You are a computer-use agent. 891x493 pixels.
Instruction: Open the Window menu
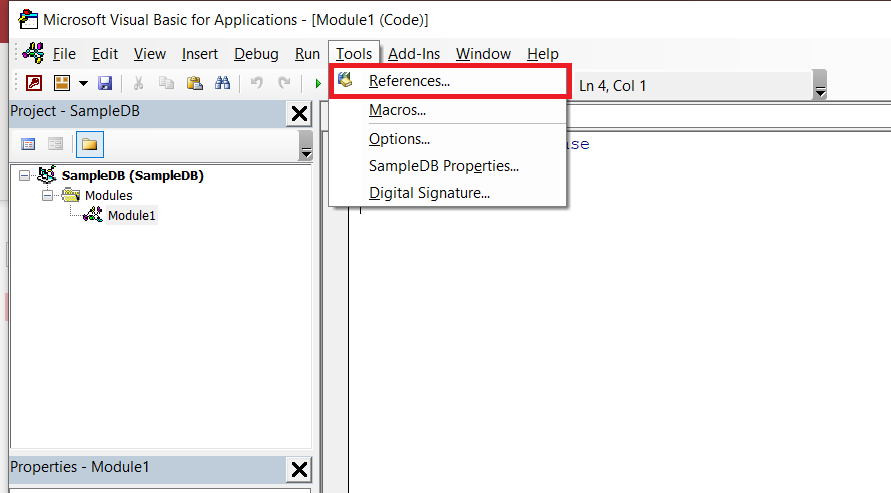click(483, 54)
